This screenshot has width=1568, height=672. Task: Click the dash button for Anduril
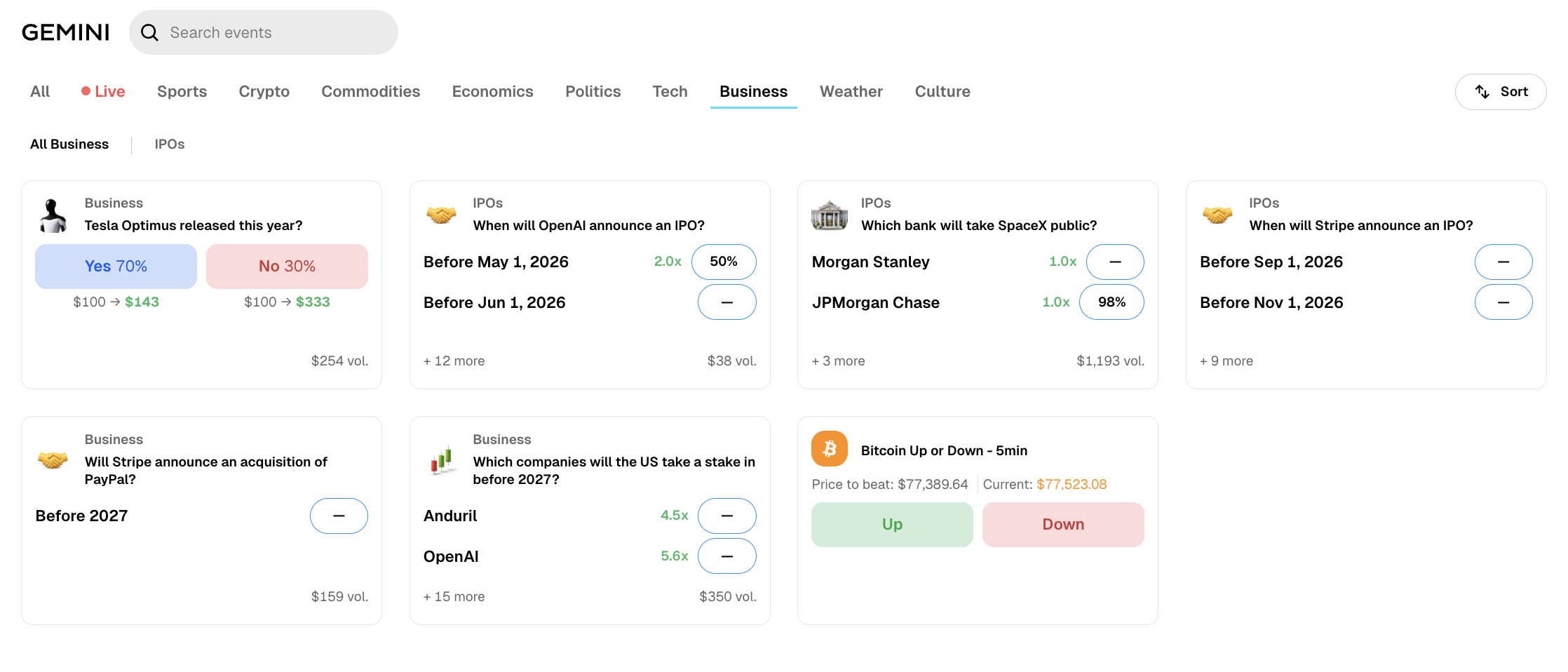pos(726,516)
